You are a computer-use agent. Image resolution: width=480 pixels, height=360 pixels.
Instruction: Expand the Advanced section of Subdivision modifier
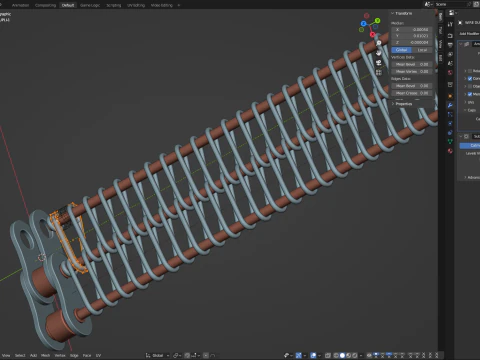[x=465, y=177]
